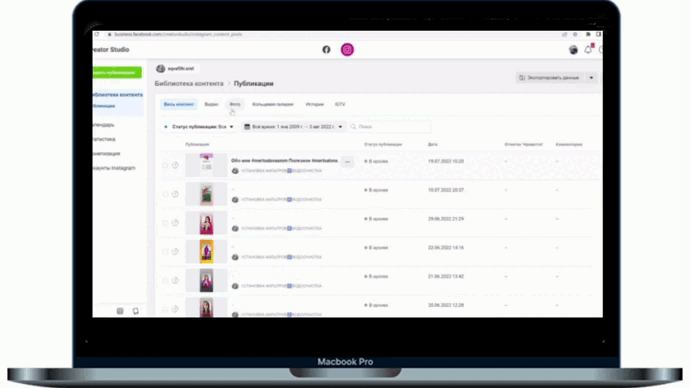Expand arrow next to Экспортировать данные
Screen dimensions: 690x388
[591, 78]
